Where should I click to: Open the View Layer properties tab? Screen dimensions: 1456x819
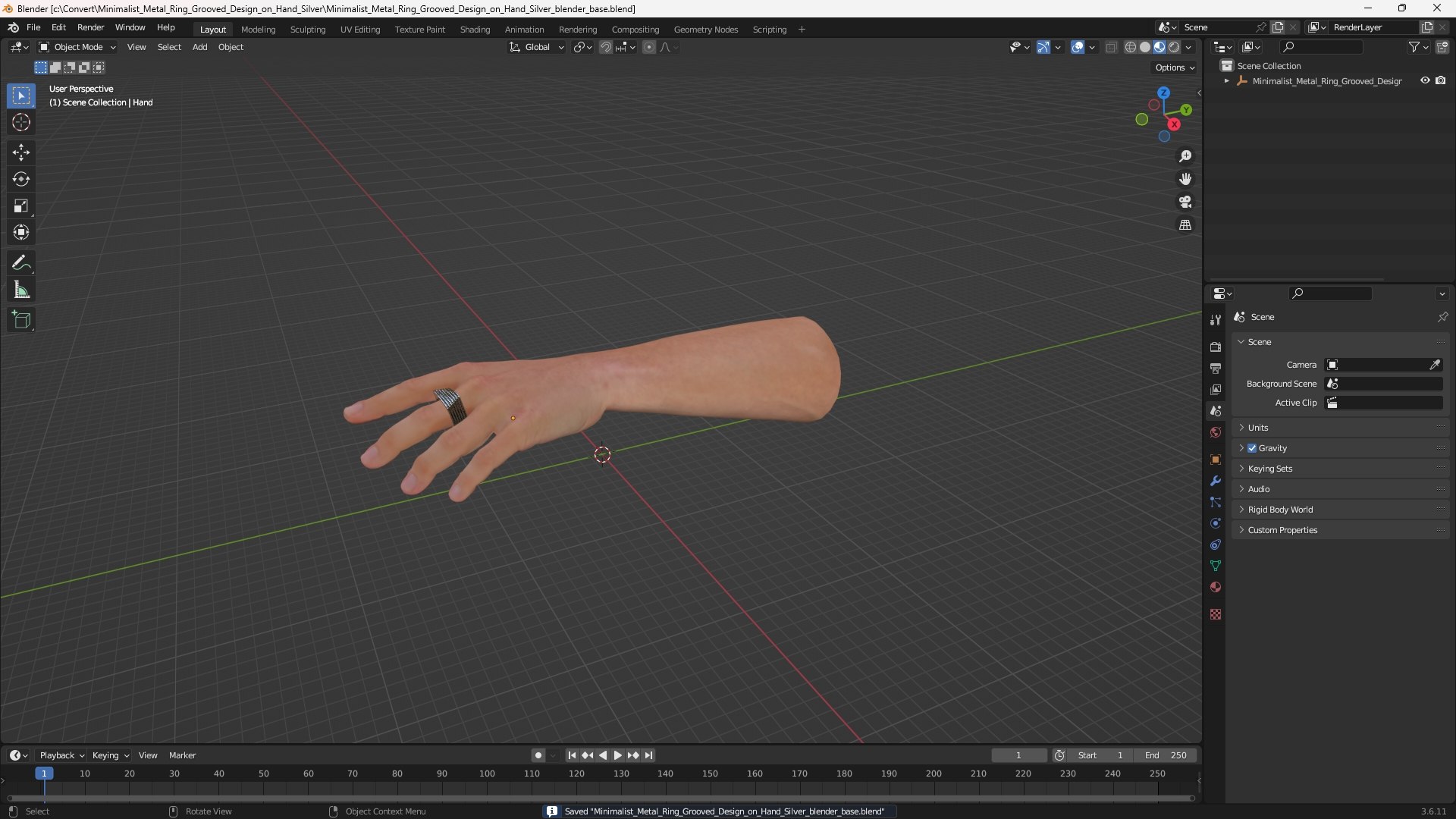pos(1216,389)
